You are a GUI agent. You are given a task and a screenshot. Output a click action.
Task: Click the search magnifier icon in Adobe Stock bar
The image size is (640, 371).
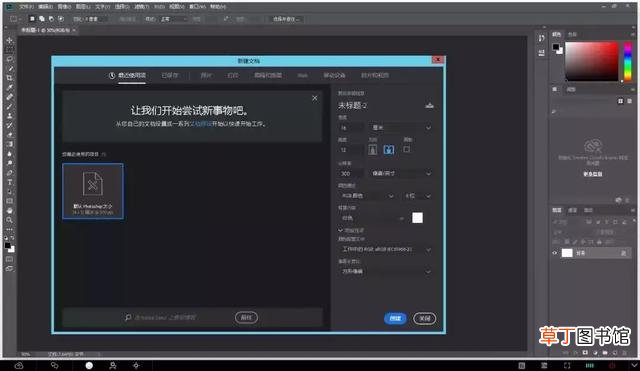click(x=128, y=317)
